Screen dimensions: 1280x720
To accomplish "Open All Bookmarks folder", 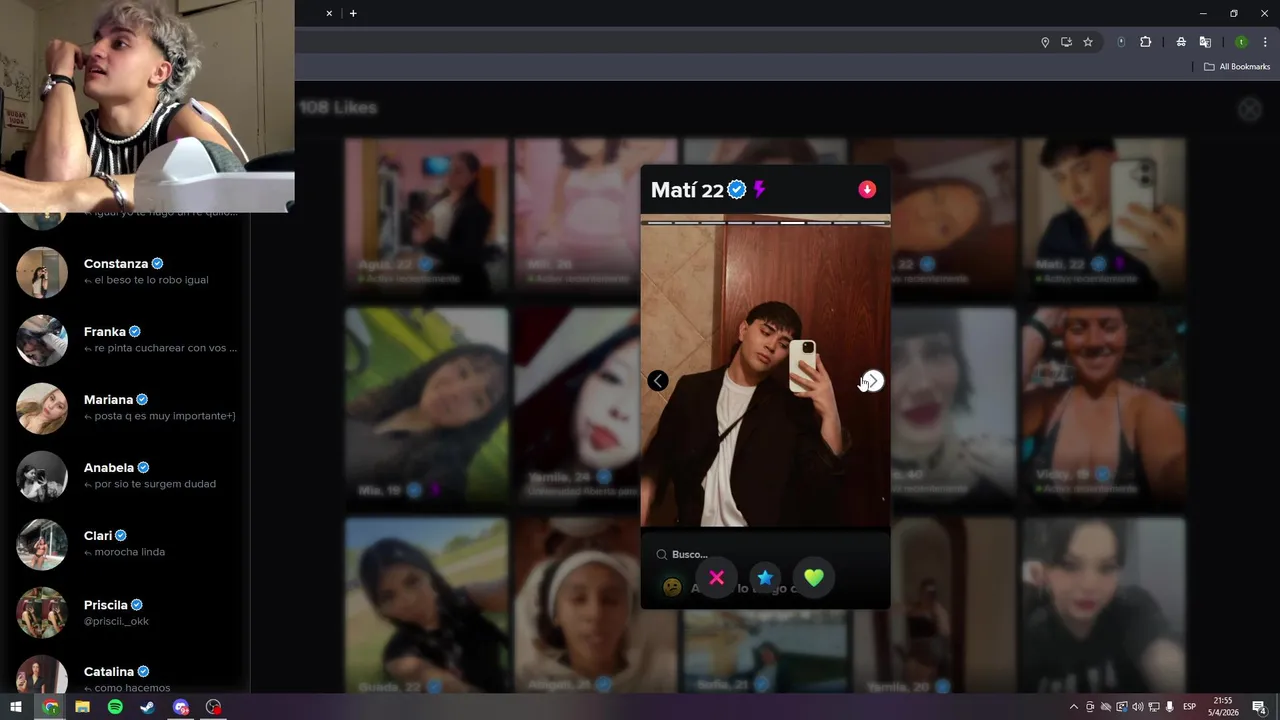I will pos(1237,67).
